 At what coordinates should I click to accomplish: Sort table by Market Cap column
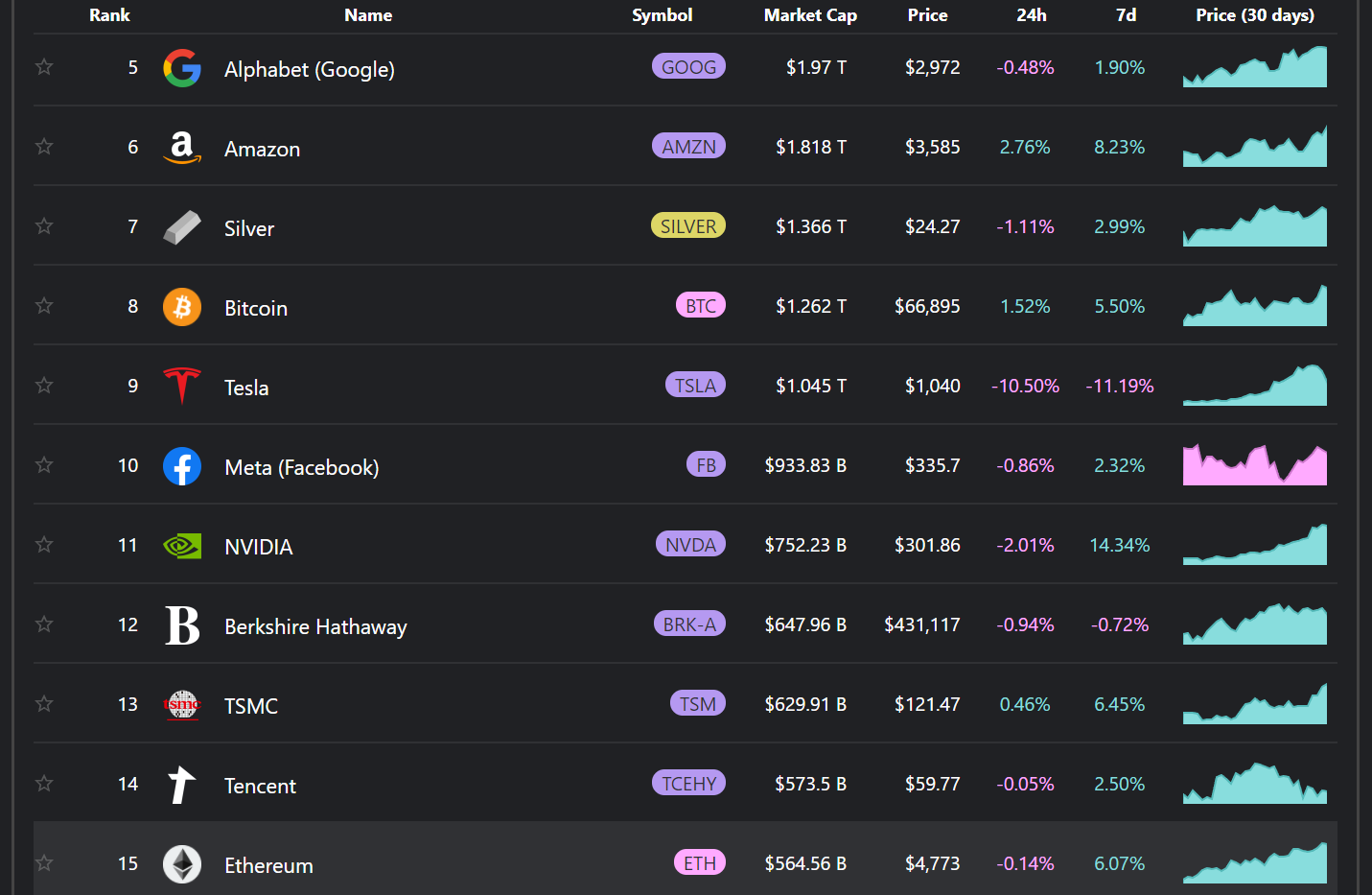pyautogui.click(x=810, y=15)
